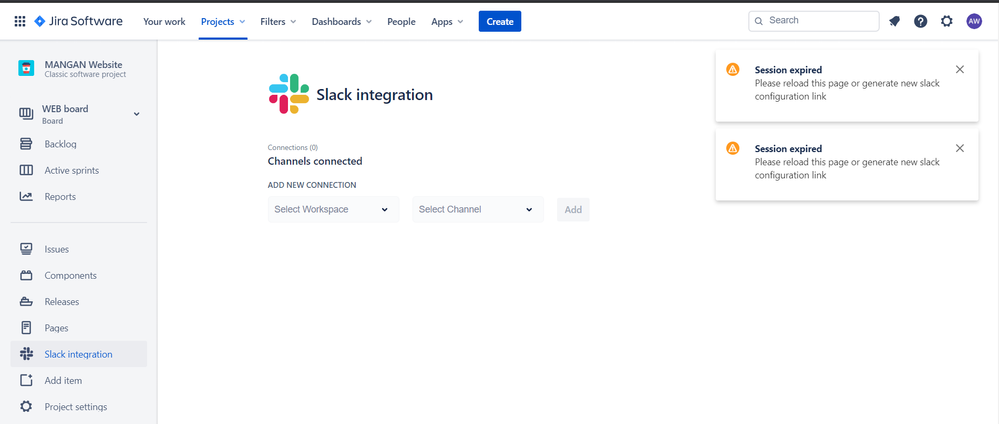This screenshot has height=424, width=999.
Task: Click the Reports chart icon
Action: [x=26, y=196]
